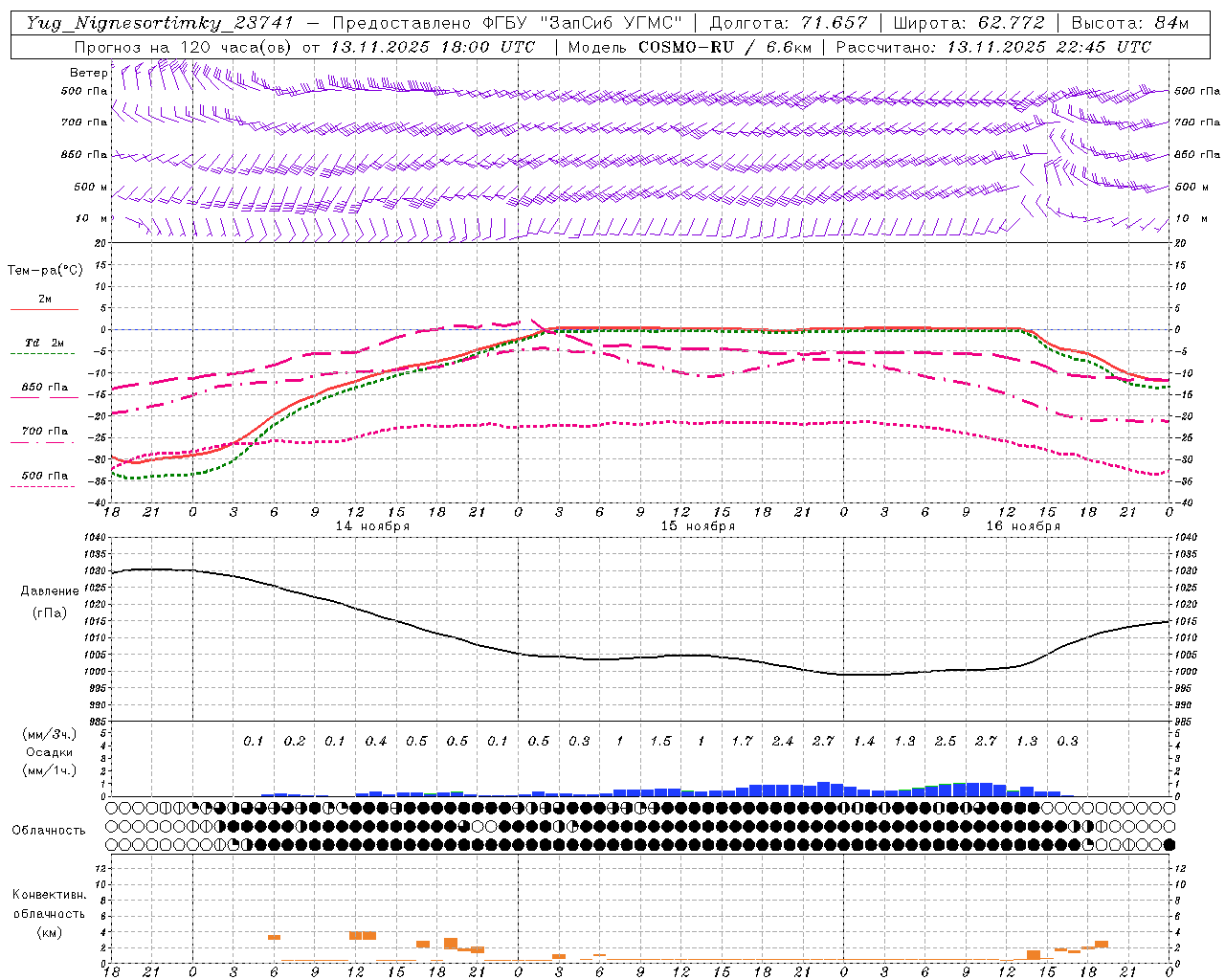Click the 0.4 precipitation value
Image resolution: width=1225 pixels, height=980 pixels.
click(376, 742)
